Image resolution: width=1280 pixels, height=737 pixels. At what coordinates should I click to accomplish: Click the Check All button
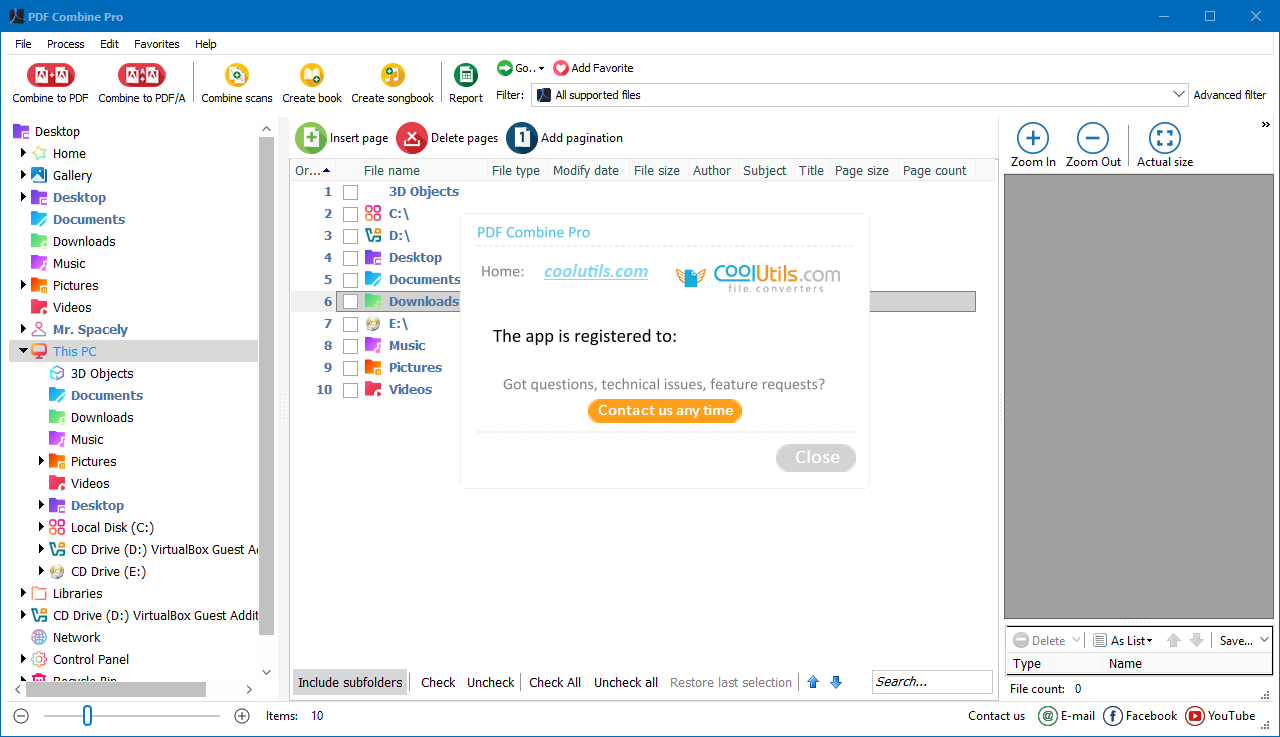[x=555, y=682]
